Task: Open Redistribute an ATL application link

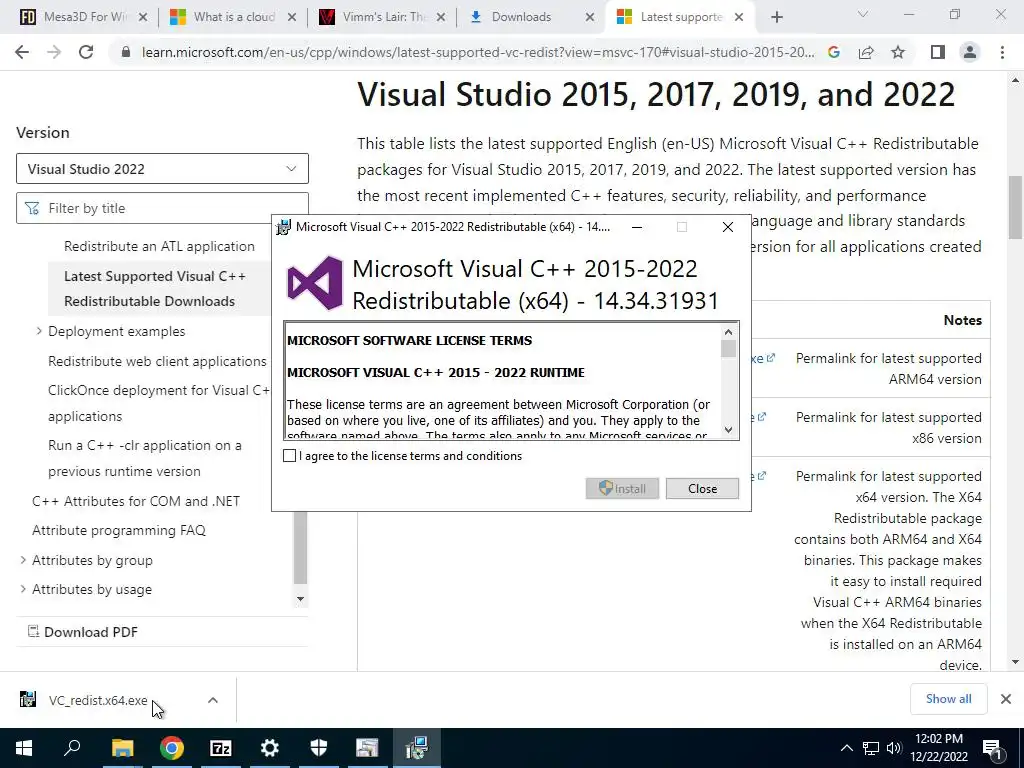Action: point(159,246)
